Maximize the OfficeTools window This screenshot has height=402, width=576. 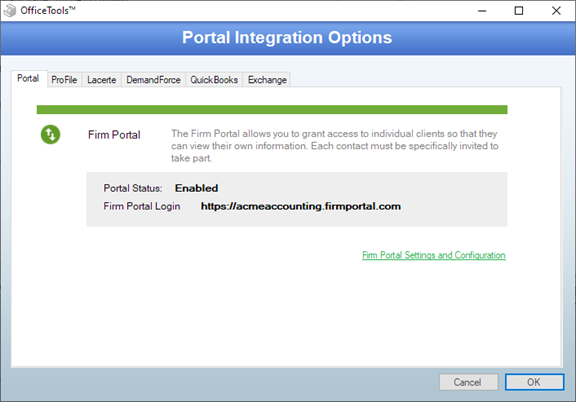point(519,11)
